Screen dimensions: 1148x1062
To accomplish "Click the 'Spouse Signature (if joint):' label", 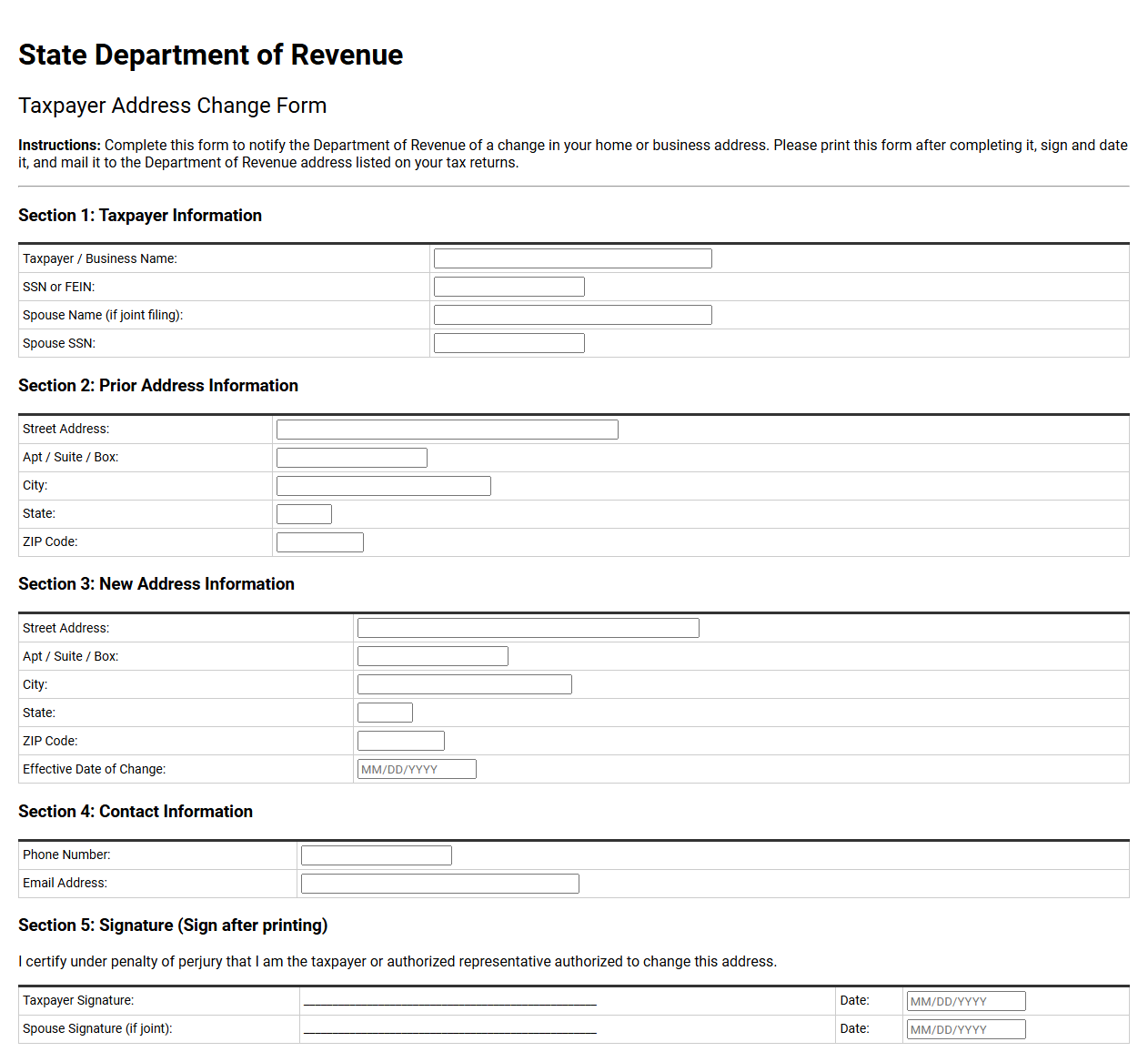I will click(97, 1028).
